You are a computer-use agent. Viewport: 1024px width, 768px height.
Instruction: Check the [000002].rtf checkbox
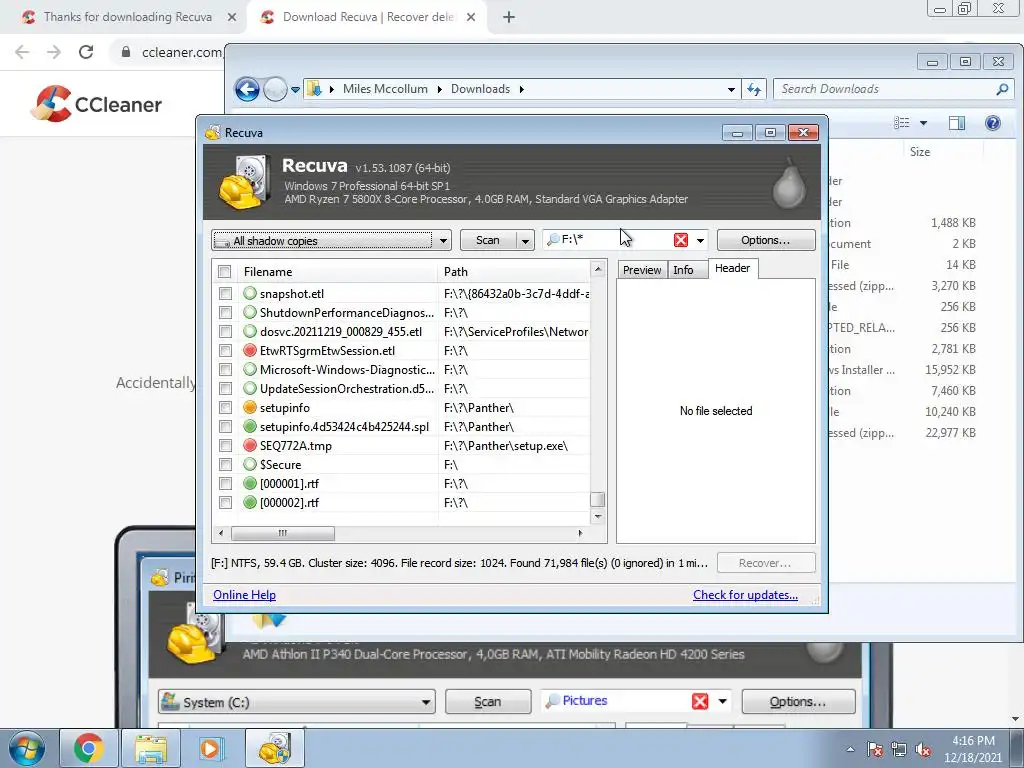[x=225, y=502]
